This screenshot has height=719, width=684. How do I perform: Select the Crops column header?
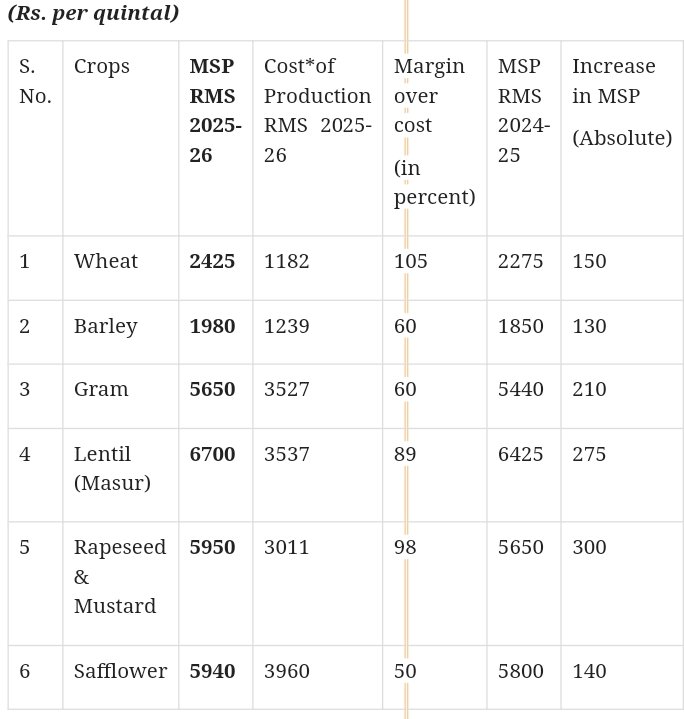[102, 67]
